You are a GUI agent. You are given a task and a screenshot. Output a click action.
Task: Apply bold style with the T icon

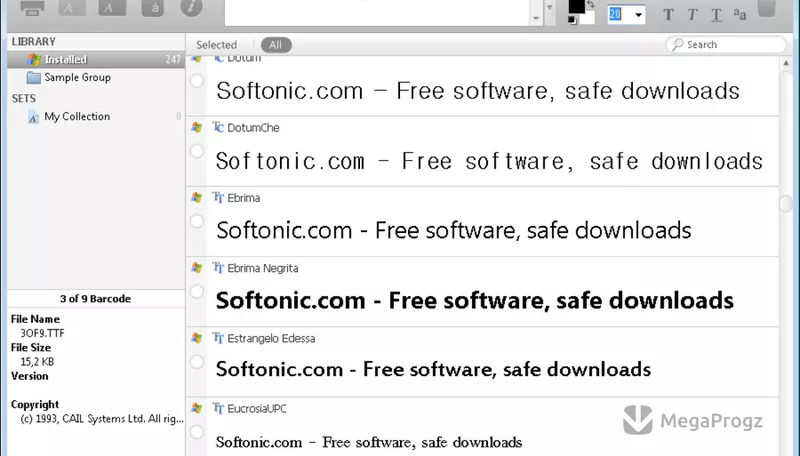point(668,14)
